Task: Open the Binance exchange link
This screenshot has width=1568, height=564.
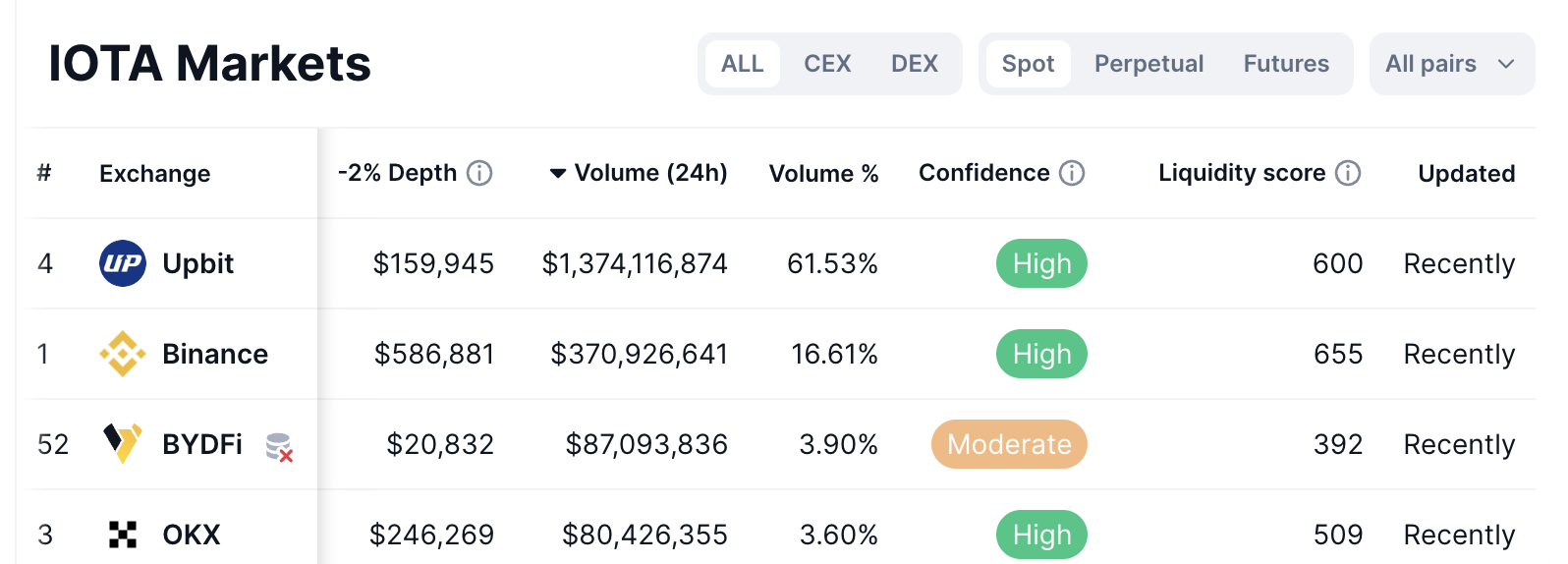Action: (x=215, y=354)
